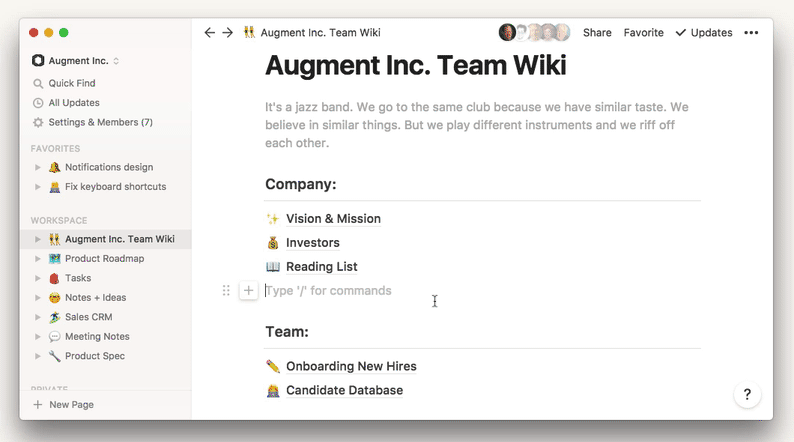The height and width of the screenshot is (442, 794).
Task: Click the back navigation arrow
Action: pyautogui.click(x=209, y=33)
